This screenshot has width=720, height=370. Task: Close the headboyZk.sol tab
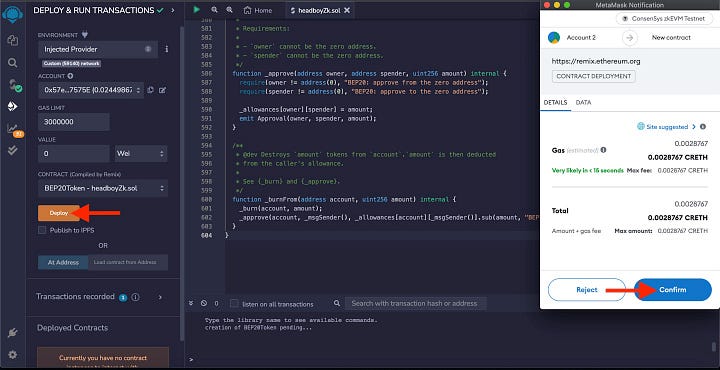[x=347, y=10]
